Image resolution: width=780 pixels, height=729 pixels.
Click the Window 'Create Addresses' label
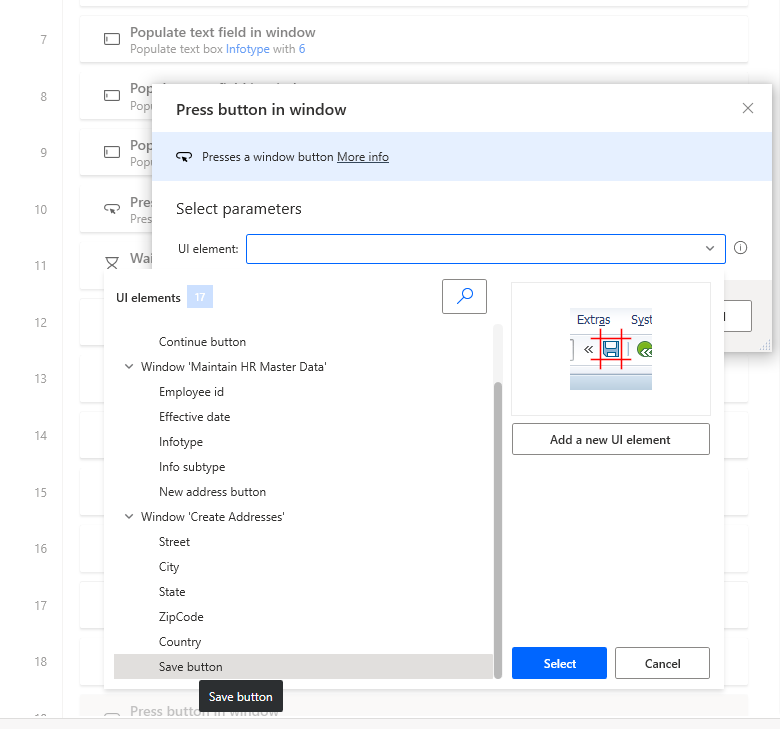[213, 517]
